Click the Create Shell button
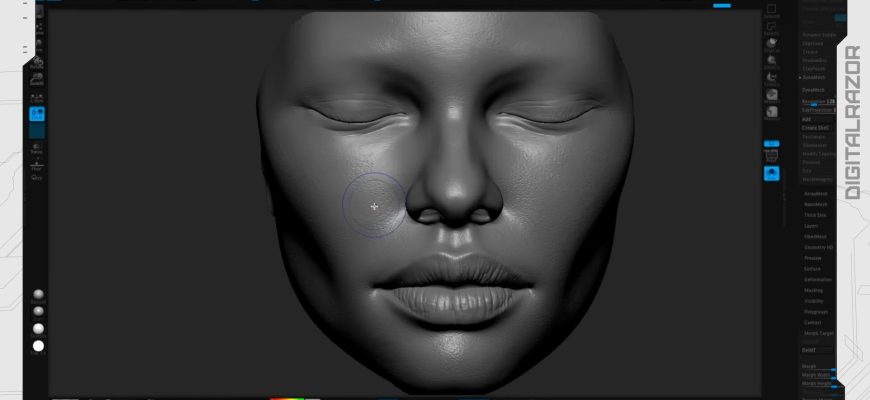Screen dimensions: 870x400 816,128
